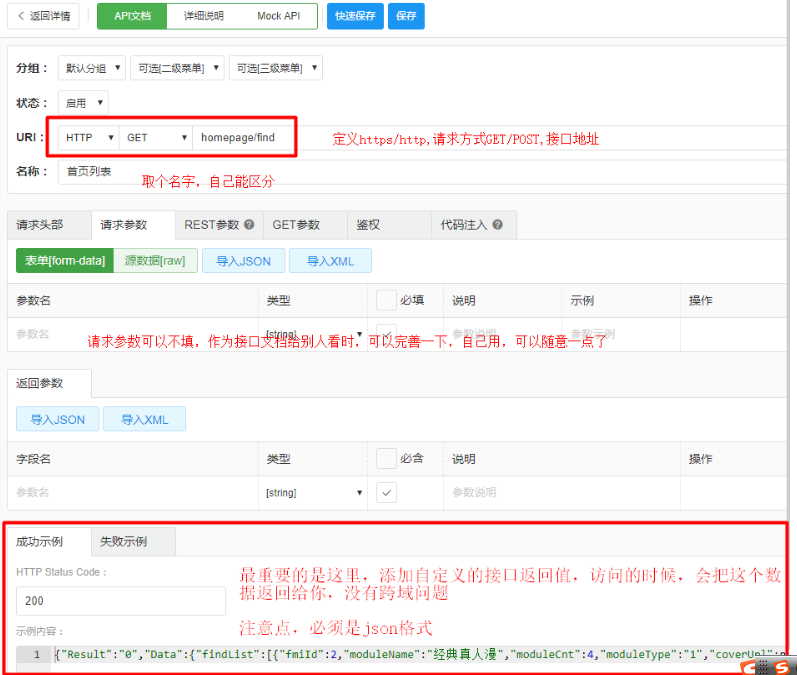
Task: Select the 请求头部 tab
Action: 49,225
